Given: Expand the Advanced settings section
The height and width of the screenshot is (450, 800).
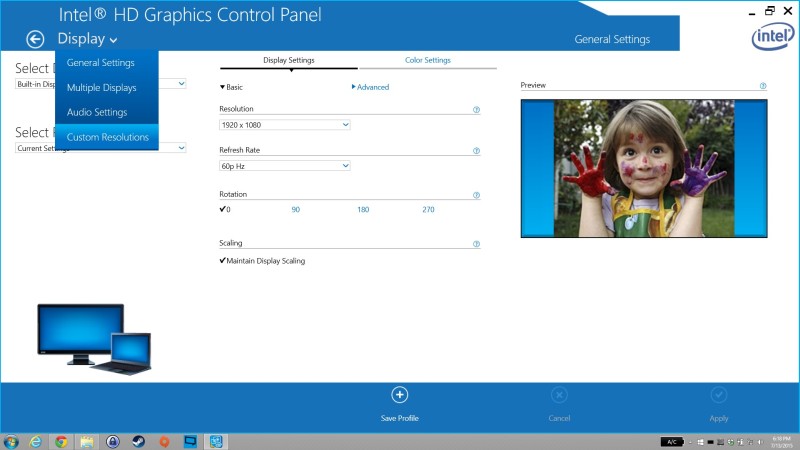Looking at the screenshot, I should click(370, 87).
